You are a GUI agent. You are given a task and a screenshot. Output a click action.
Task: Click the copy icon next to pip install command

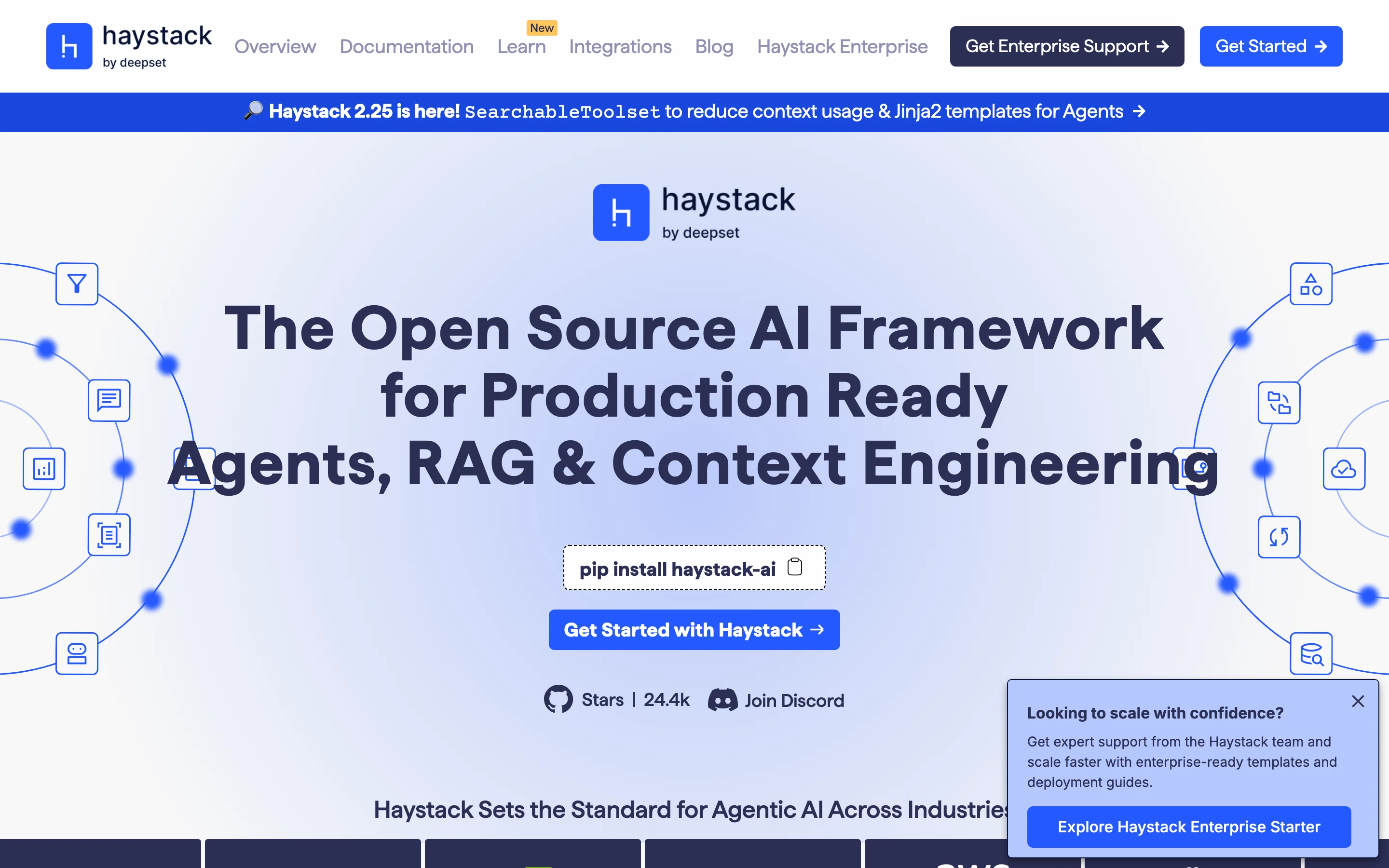(x=795, y=567)
